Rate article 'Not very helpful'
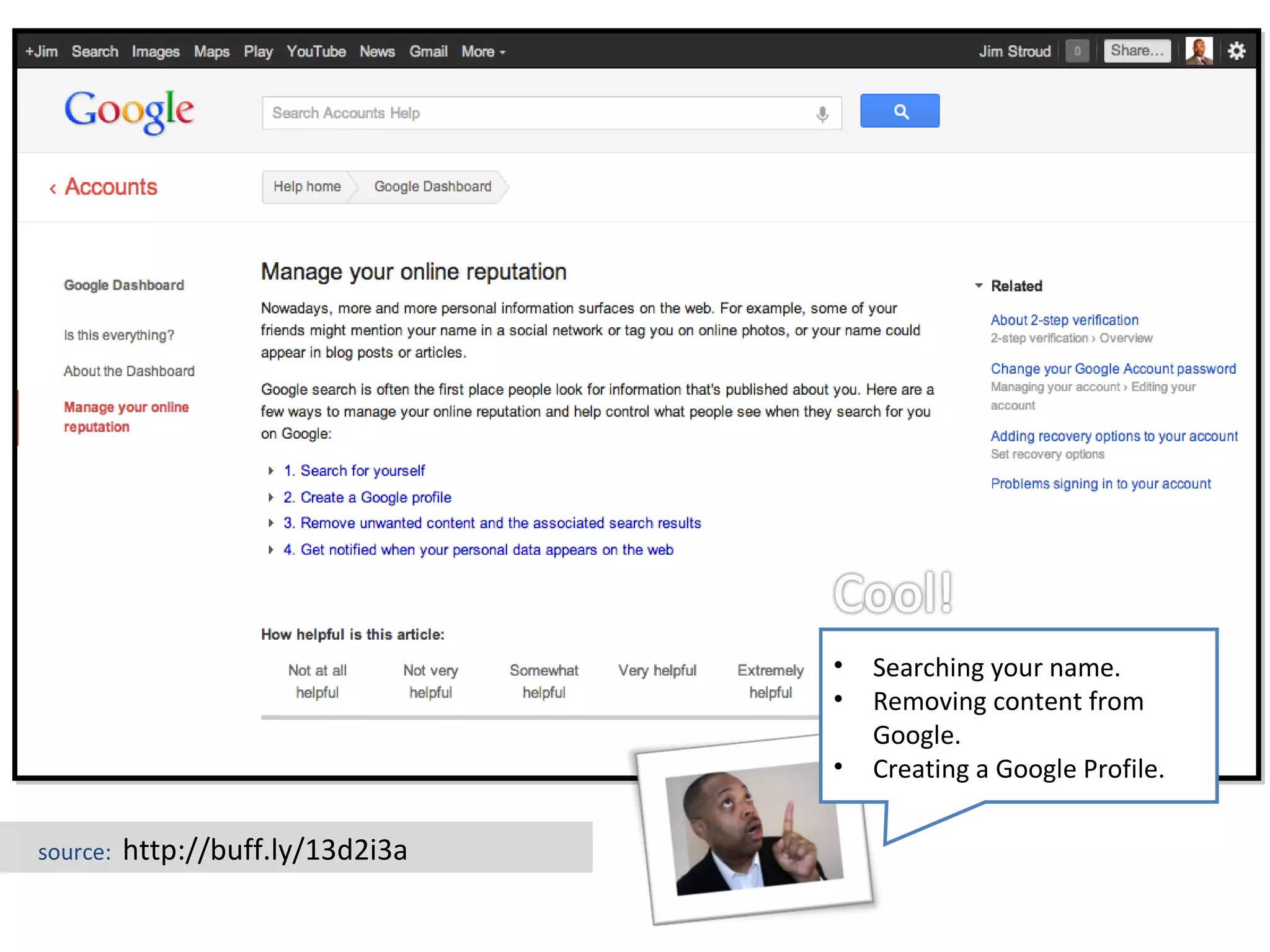This screenshot has height=952, width=1270. pyautogui.click(x=430, y=681)
